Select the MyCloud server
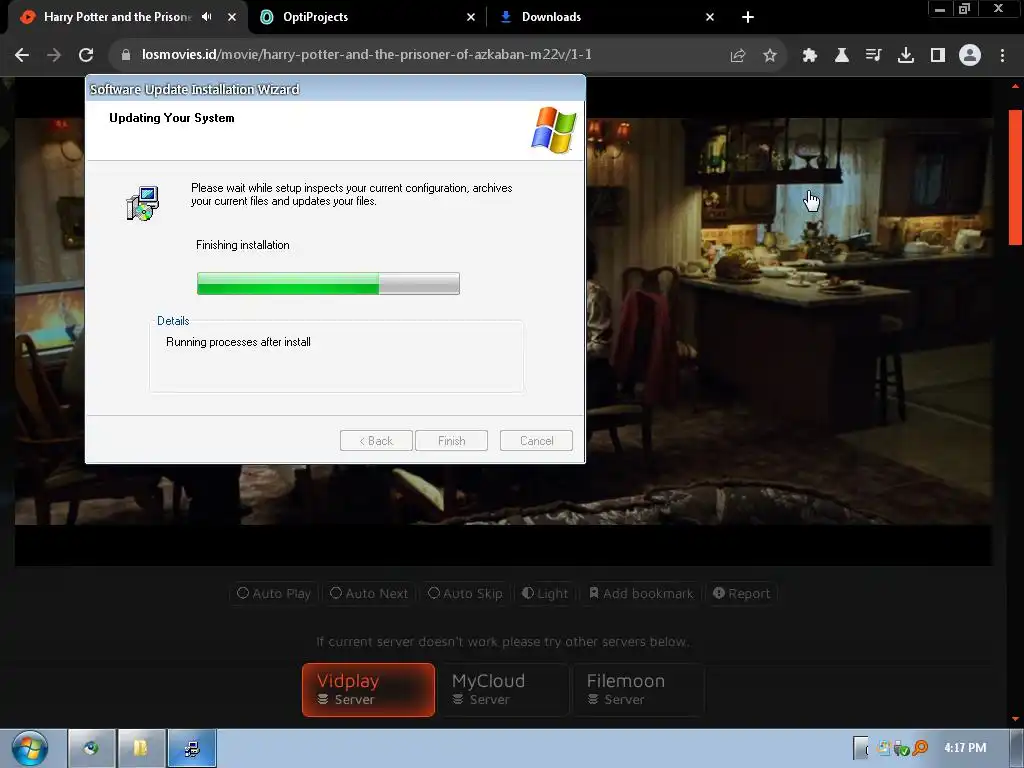The width and height of the screenshot is (1024, 768). tap(503, 690)
